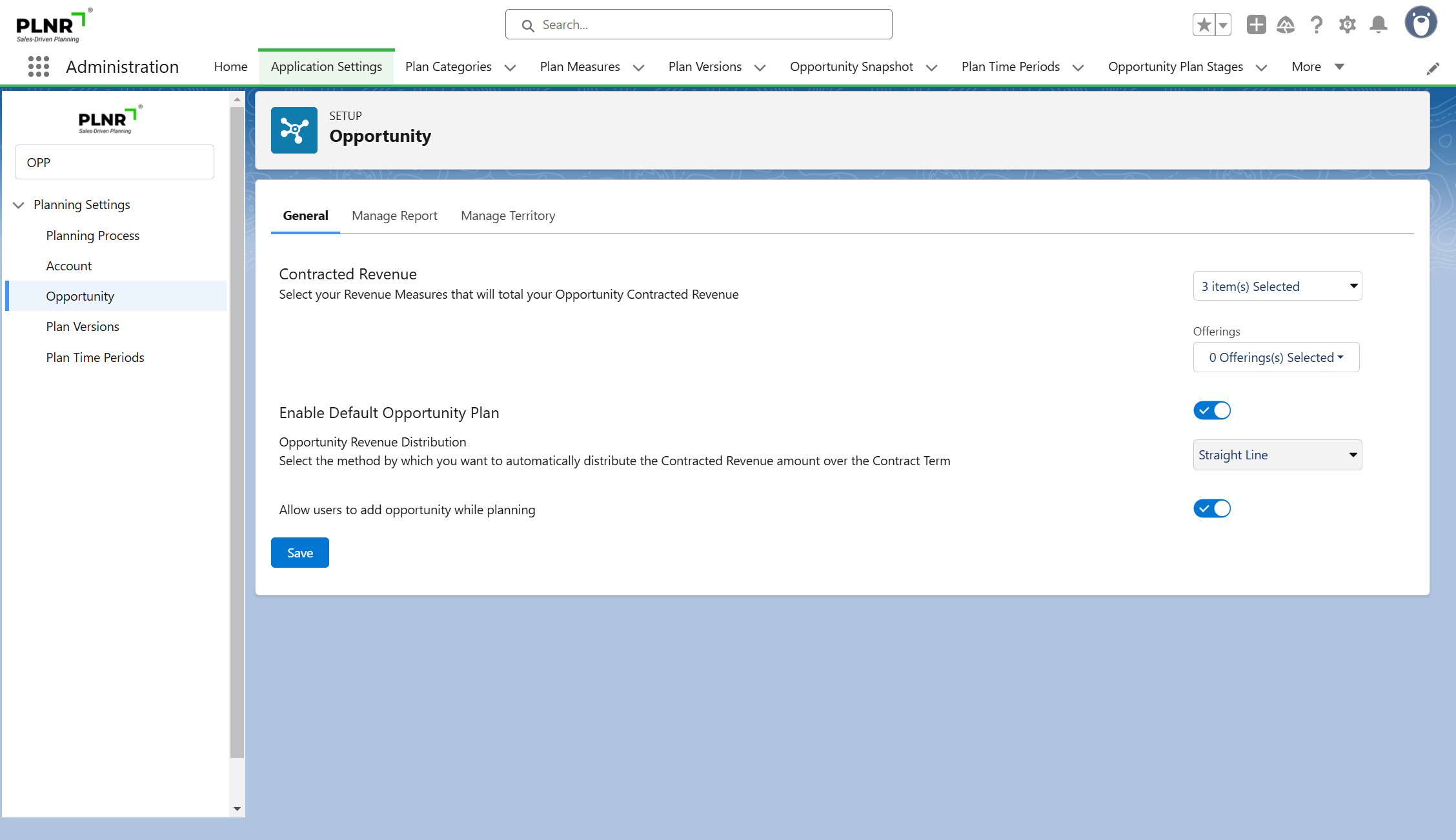The image size is (1456, 840).
Task: Click the Save button
Action: (300, 553)
